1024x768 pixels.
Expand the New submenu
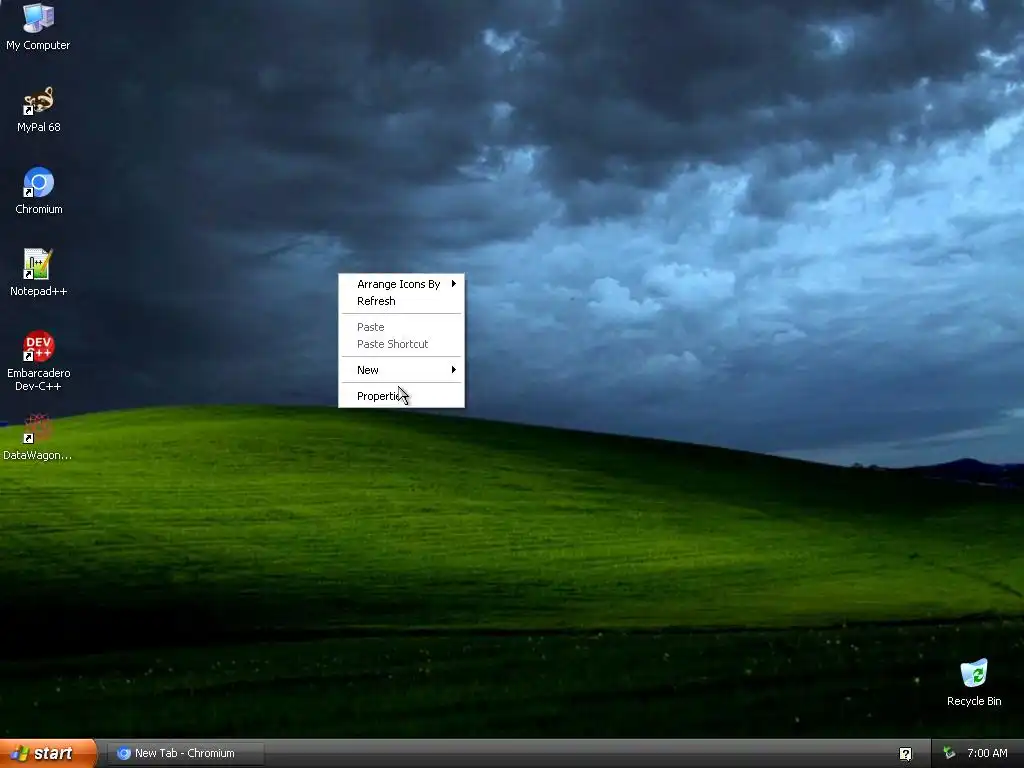tap(402, 370)
